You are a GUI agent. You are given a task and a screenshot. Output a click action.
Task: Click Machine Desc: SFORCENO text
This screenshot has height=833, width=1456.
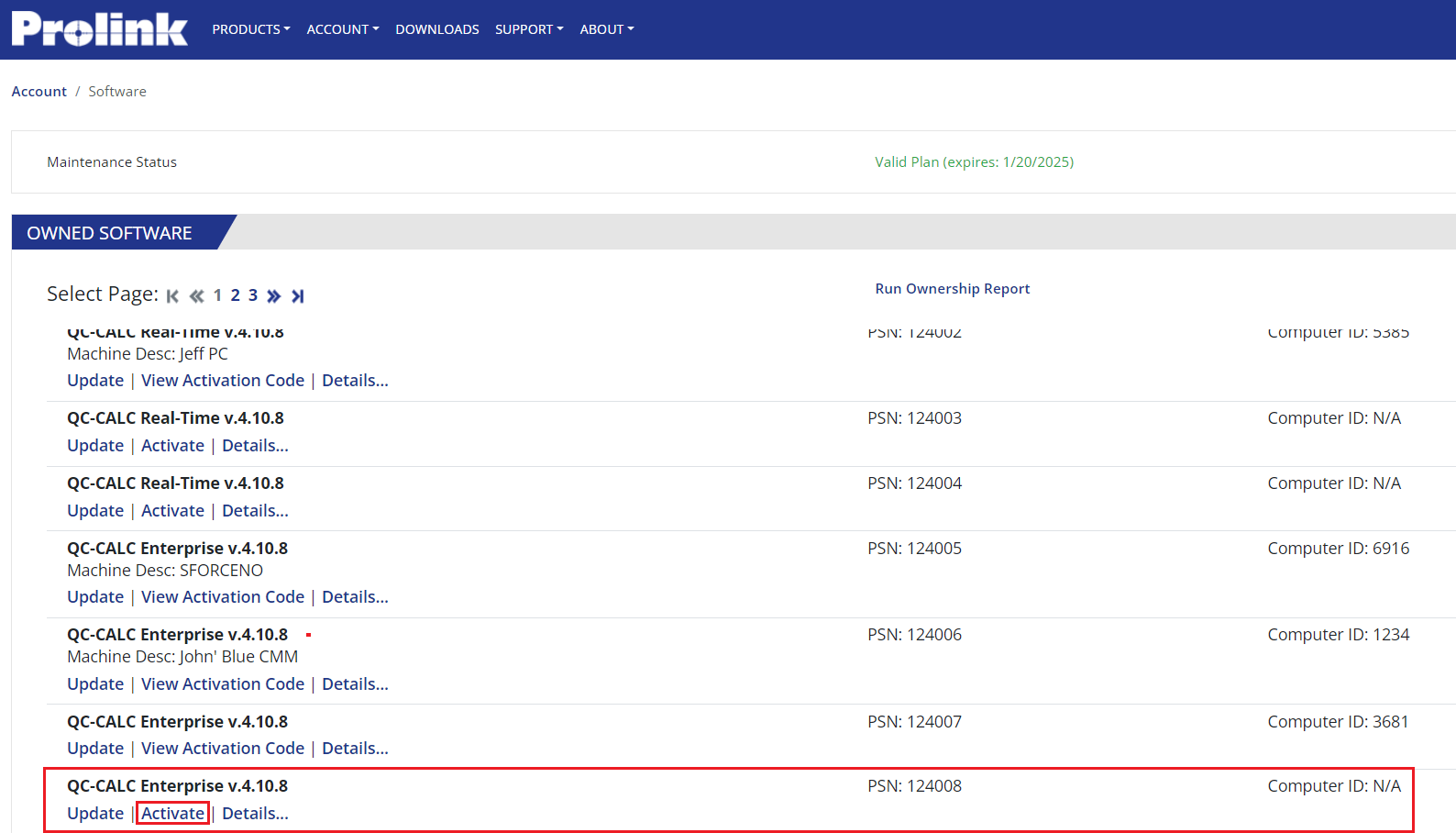pyautogui.click(x=165, y=570)
